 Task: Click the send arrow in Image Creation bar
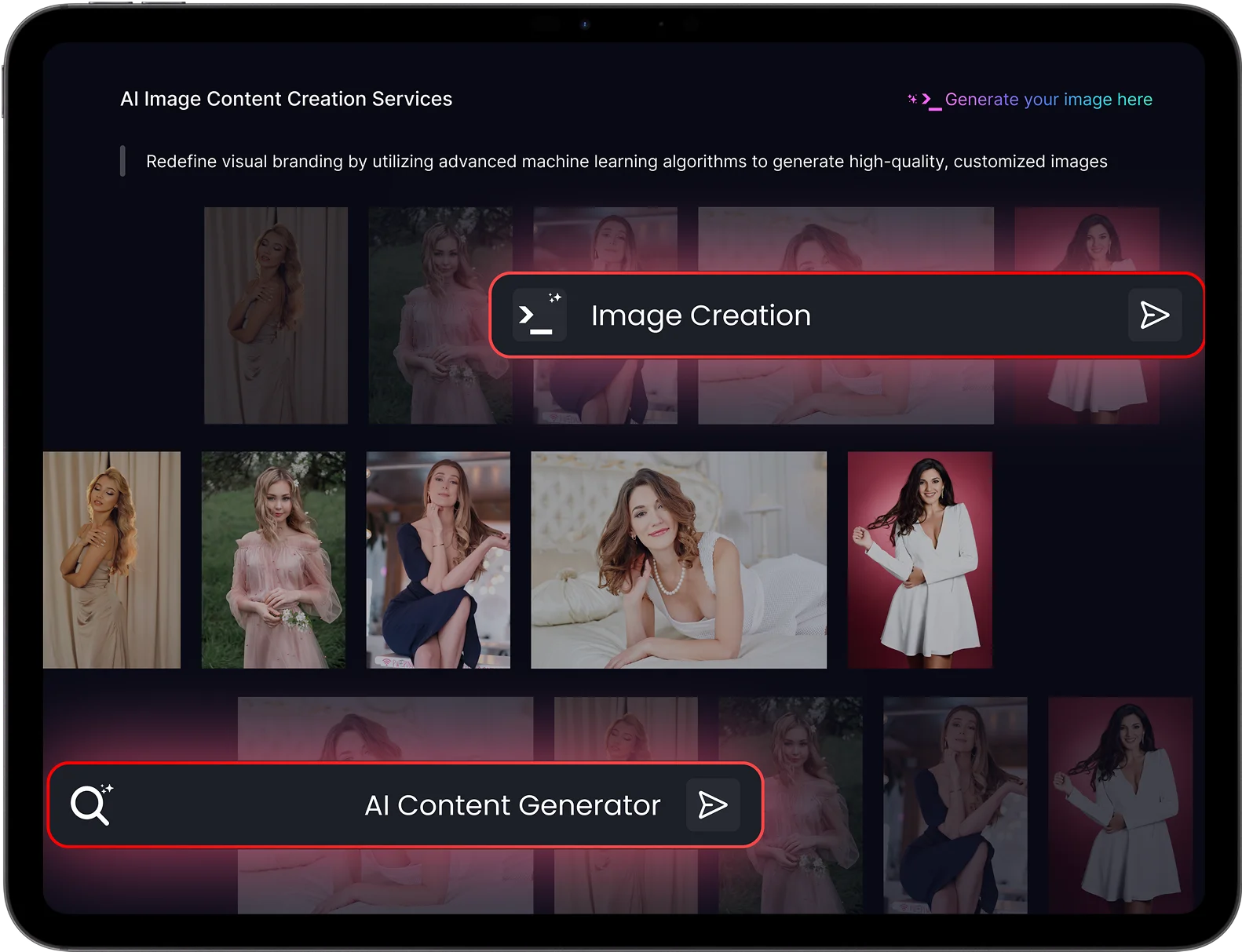pos(1154,315)
